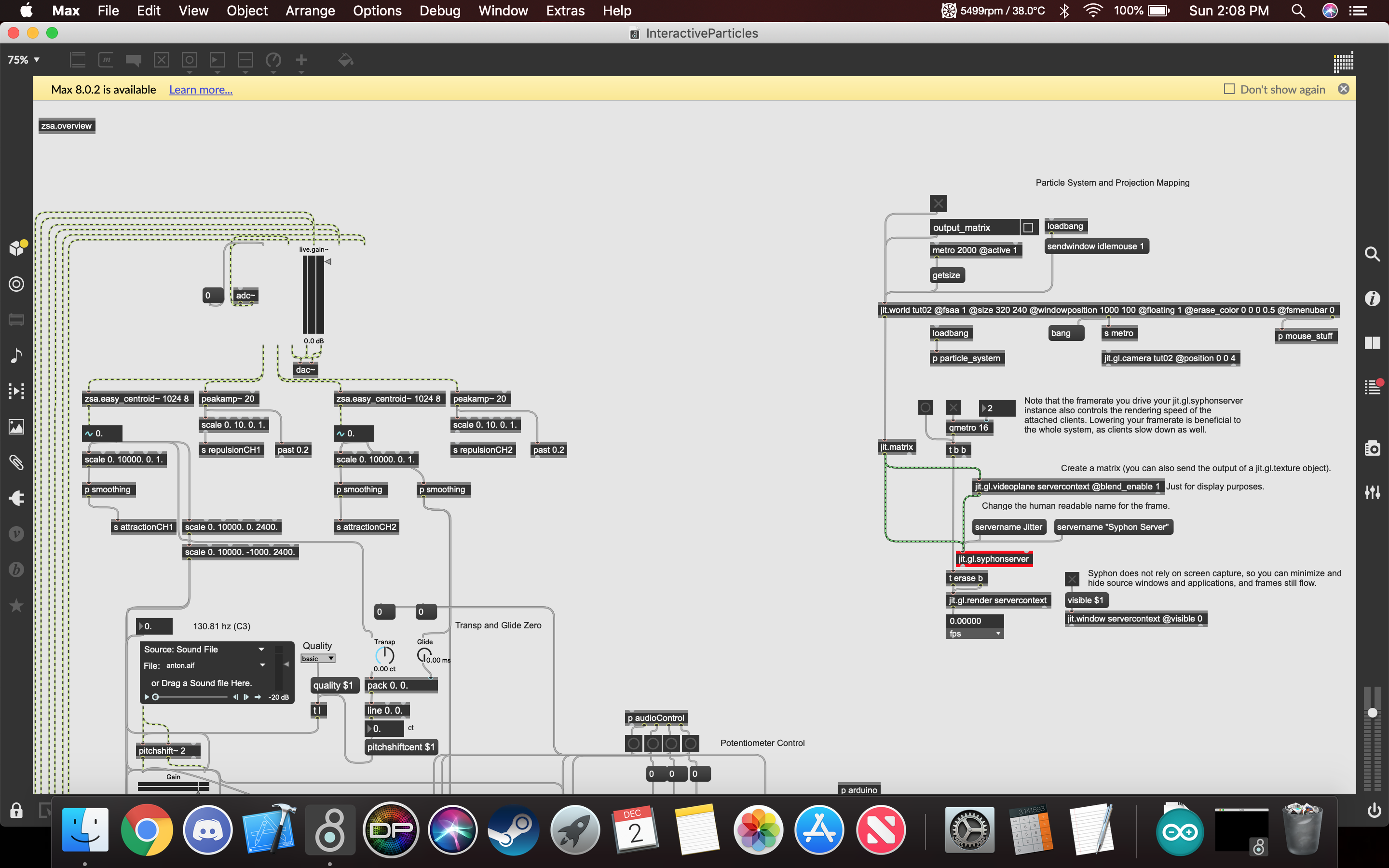
Task: Open the Plug-ins icon in left sidebar
Action: 16,498
